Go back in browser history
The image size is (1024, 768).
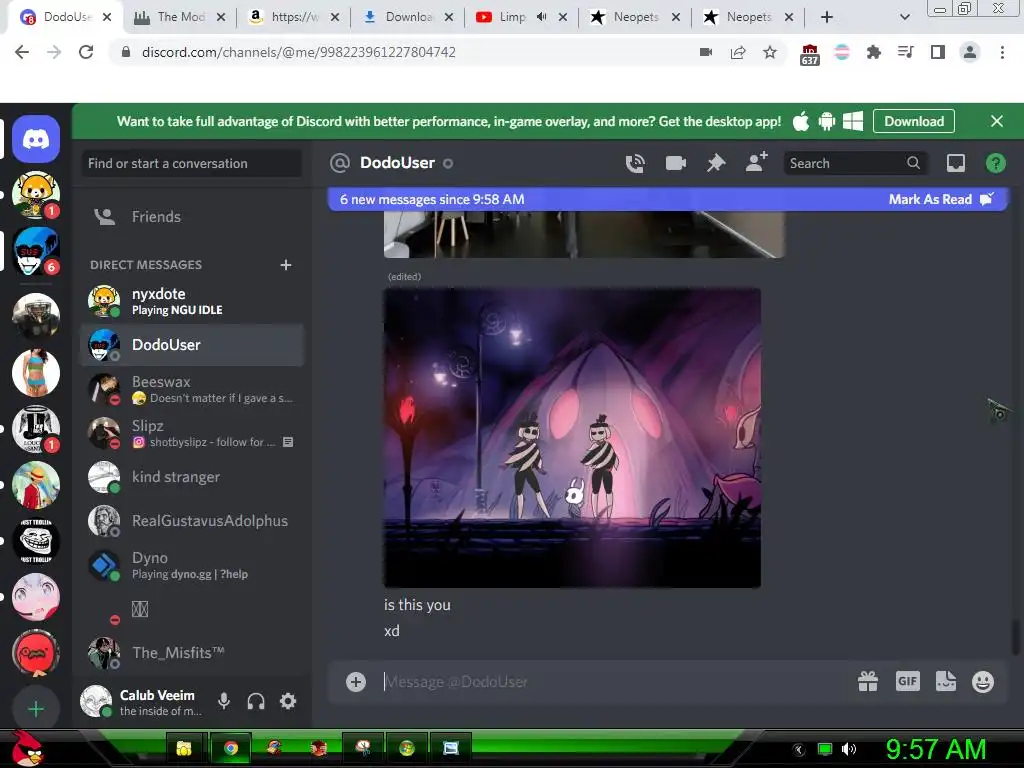[x=22, y=52]
